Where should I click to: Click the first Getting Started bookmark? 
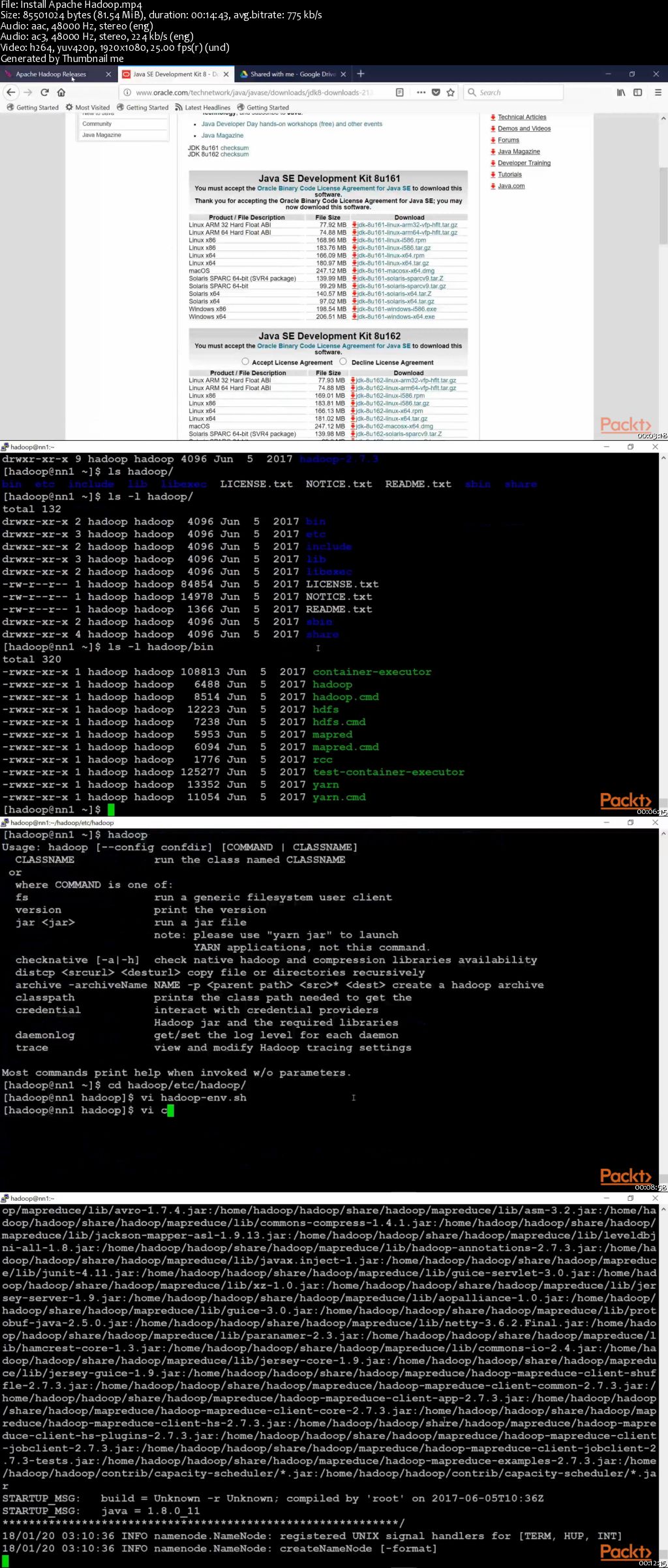[33, 108]
